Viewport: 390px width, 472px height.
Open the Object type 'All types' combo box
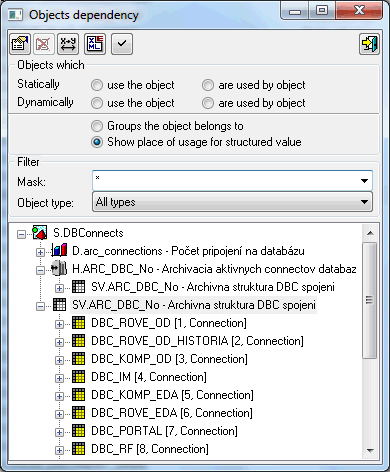[232, 201]
